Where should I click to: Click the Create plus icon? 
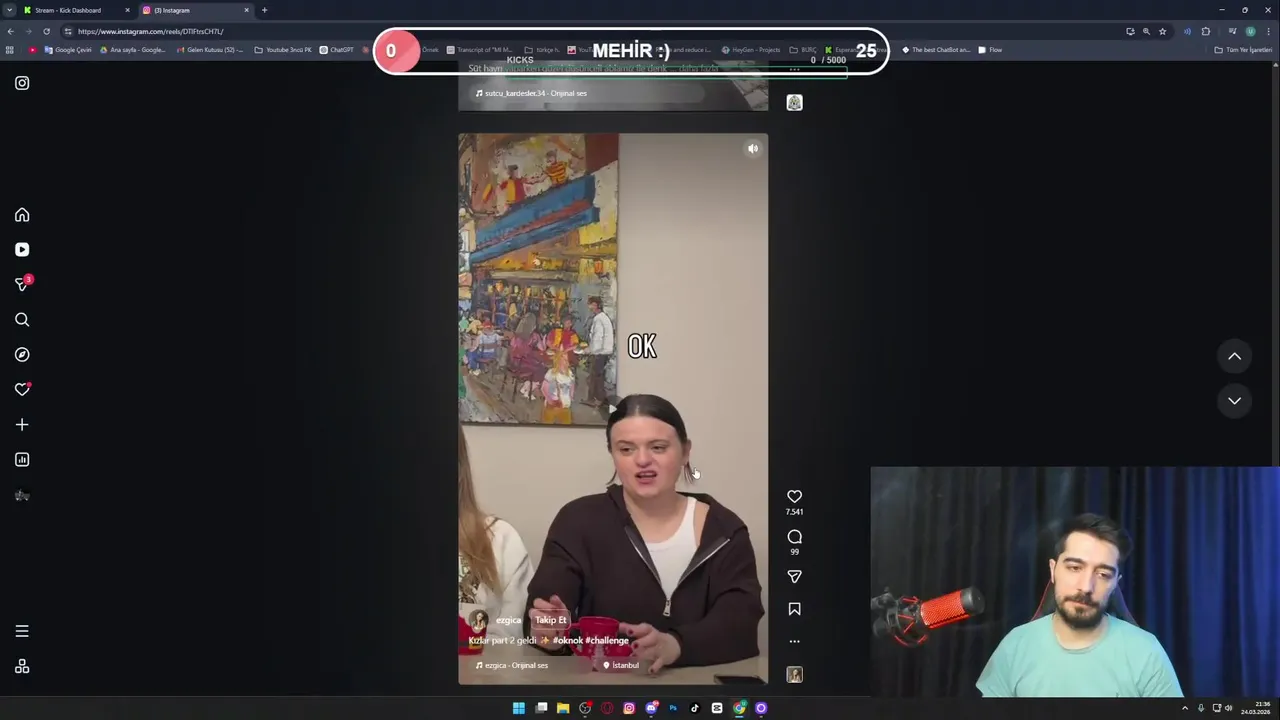pos(22,425)
